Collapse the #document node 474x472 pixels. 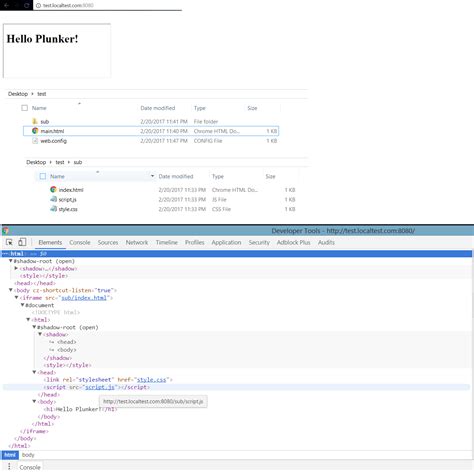(x=22, y=305)
